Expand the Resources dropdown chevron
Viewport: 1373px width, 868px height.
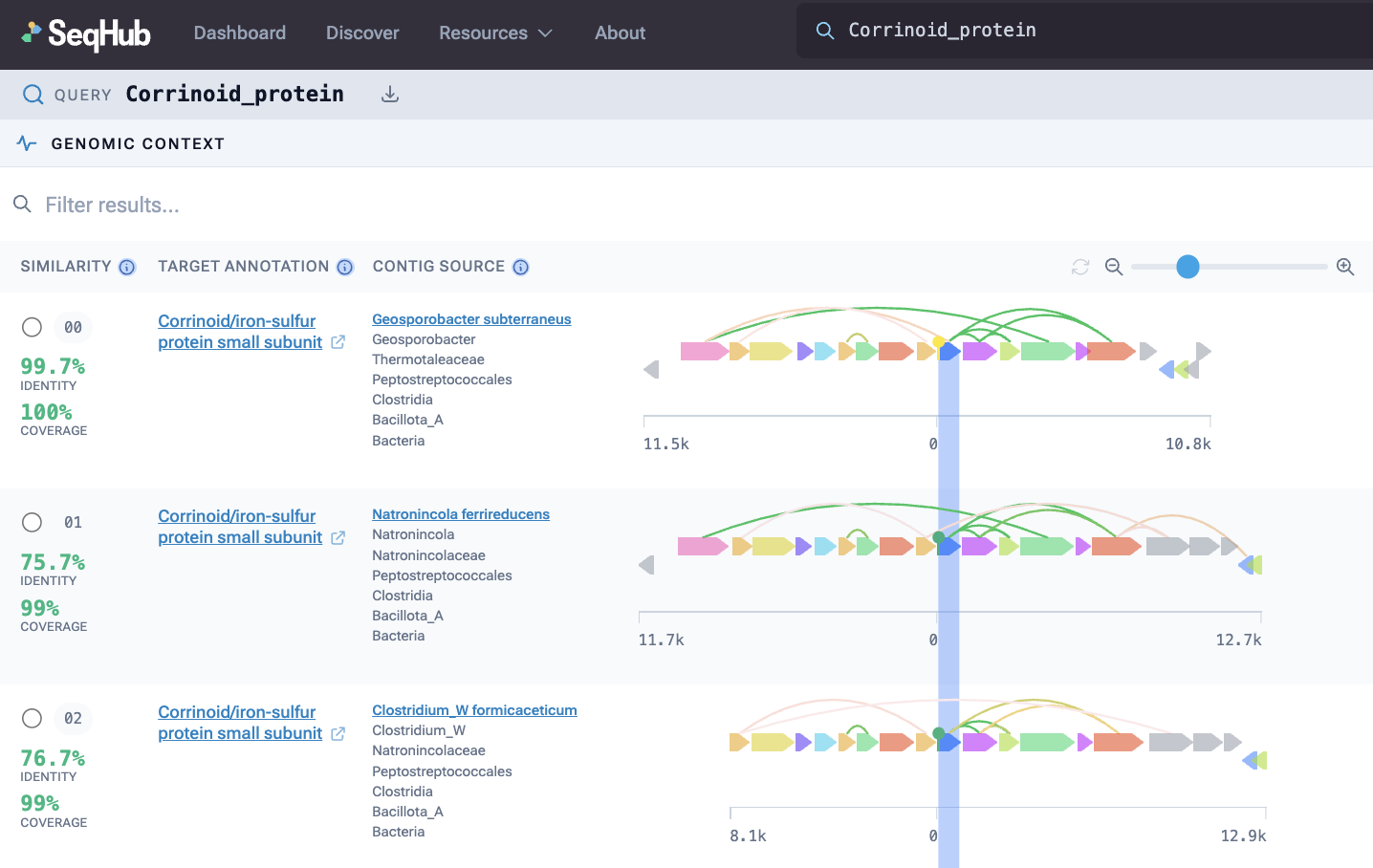tap(545, 33)
